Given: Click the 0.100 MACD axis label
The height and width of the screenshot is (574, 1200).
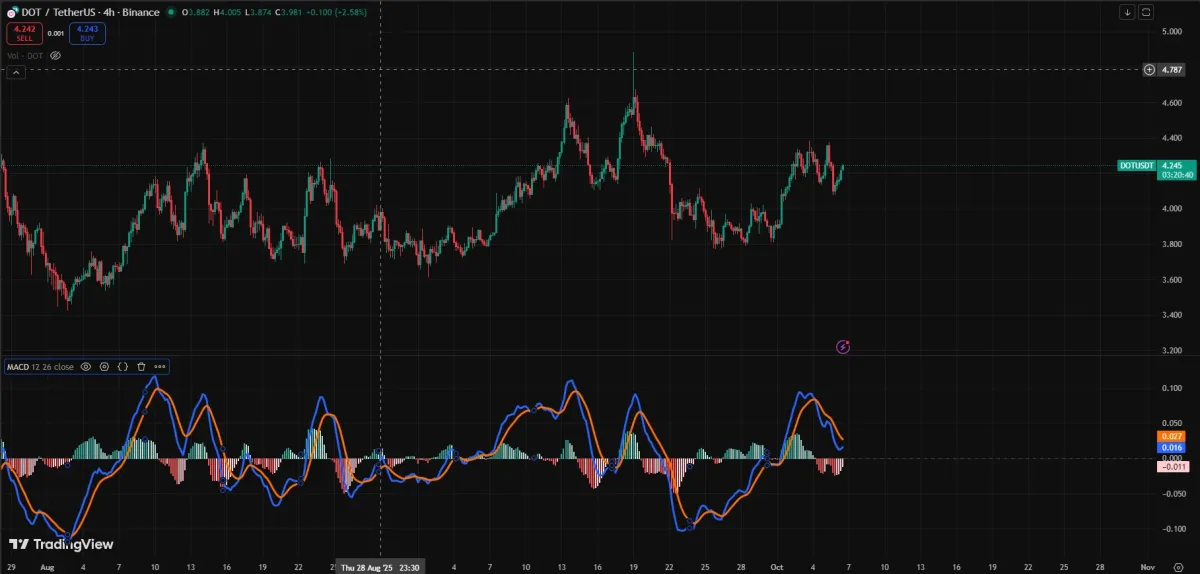Looking at the screenshot, I should click(x=1173, y=387).
